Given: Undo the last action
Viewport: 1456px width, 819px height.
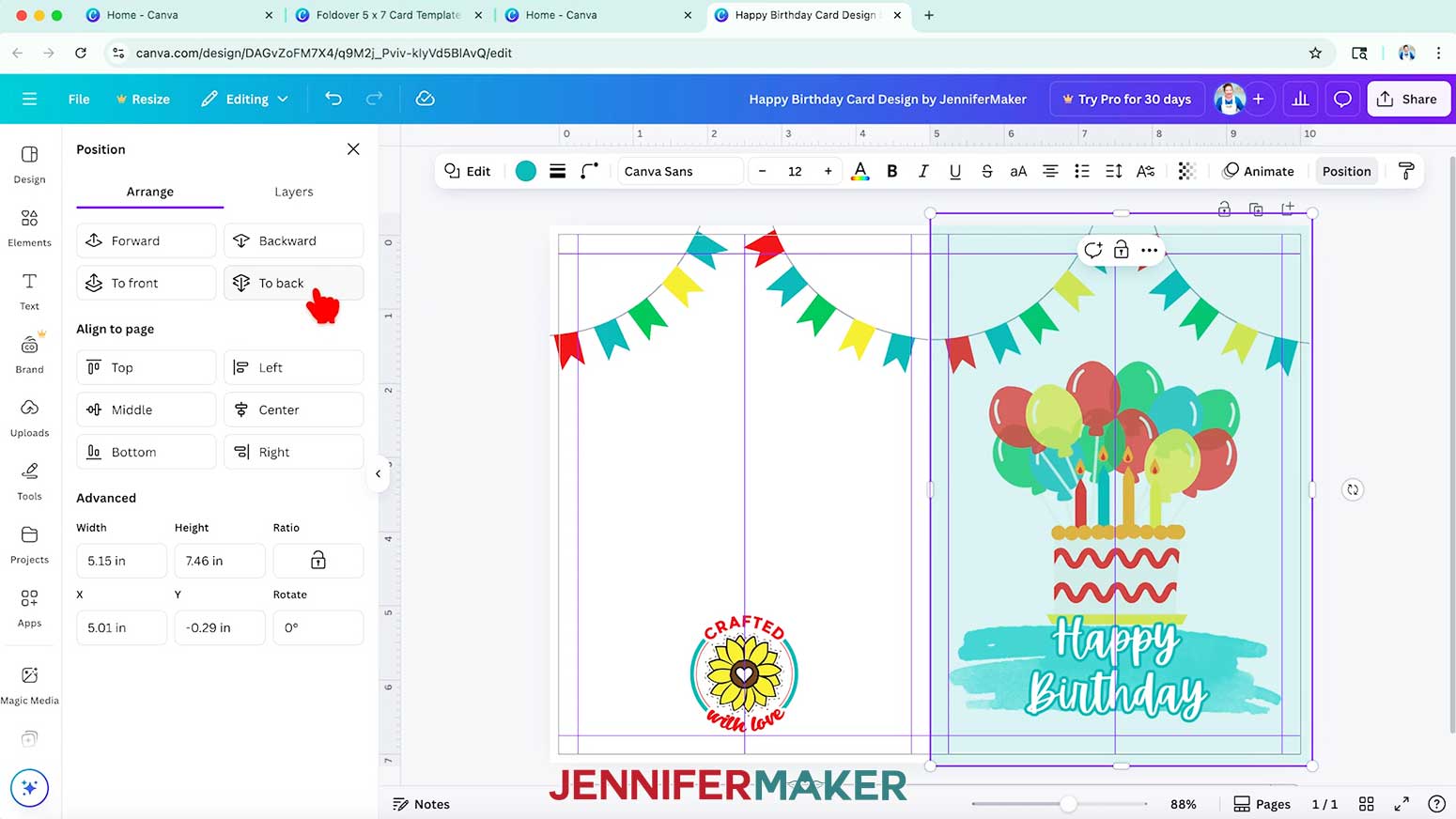Looking at the screenshot, I should click(333, 99).
